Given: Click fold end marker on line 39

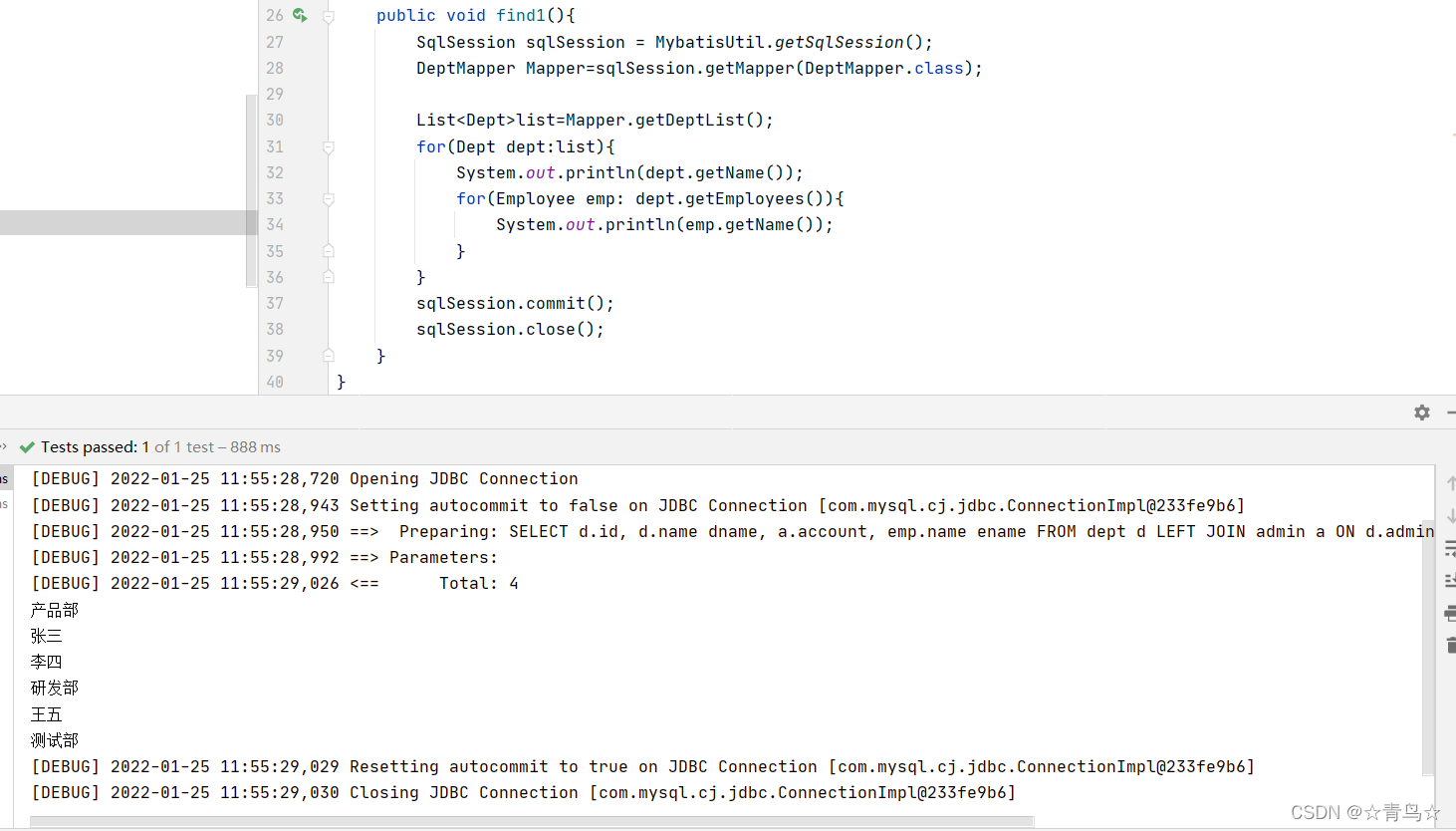Looking at the screenshot, I should point(329,355).
